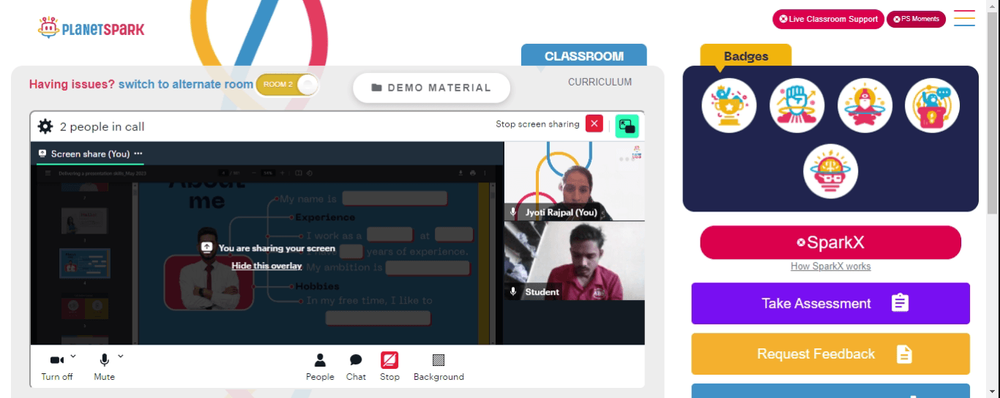1000x398 pixels.
Task: Click the red Stop sharing icon in toolbar
Action: [390, 360]
